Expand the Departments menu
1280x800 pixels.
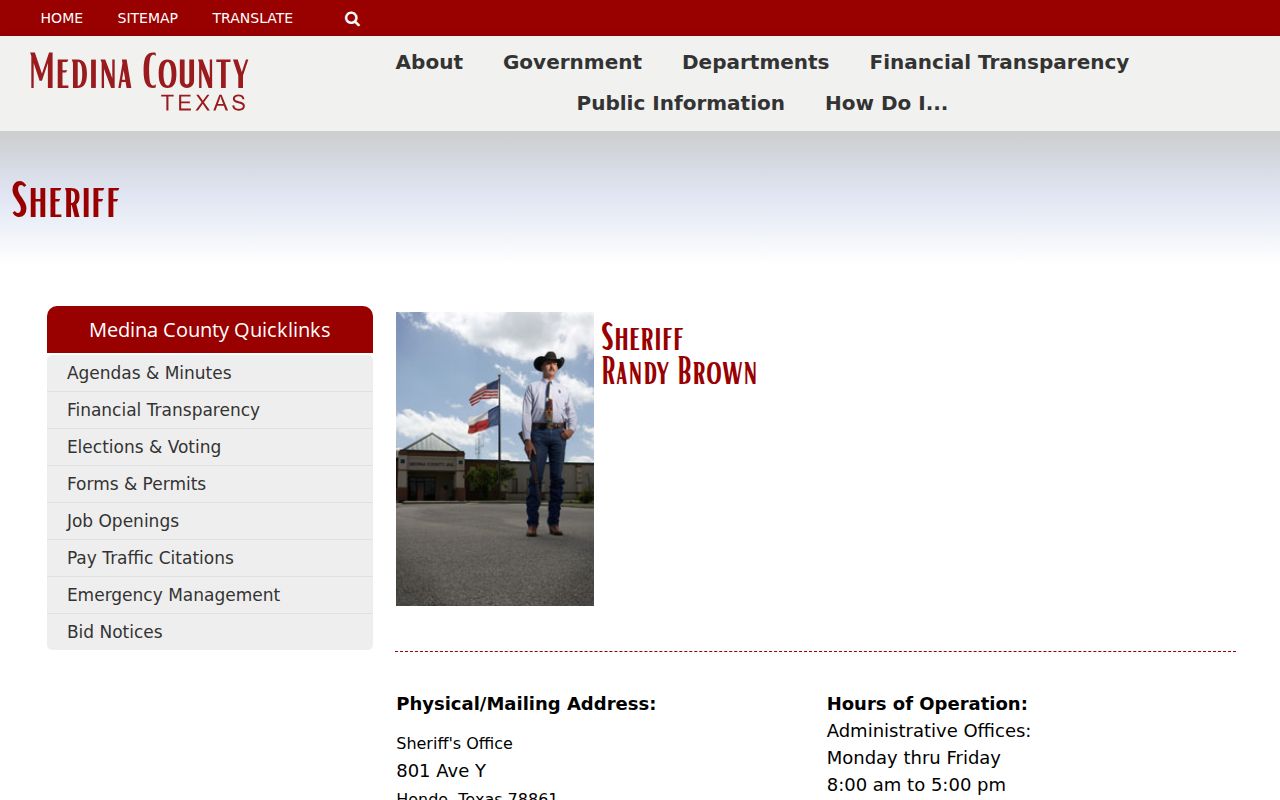[x=755, y=62]
